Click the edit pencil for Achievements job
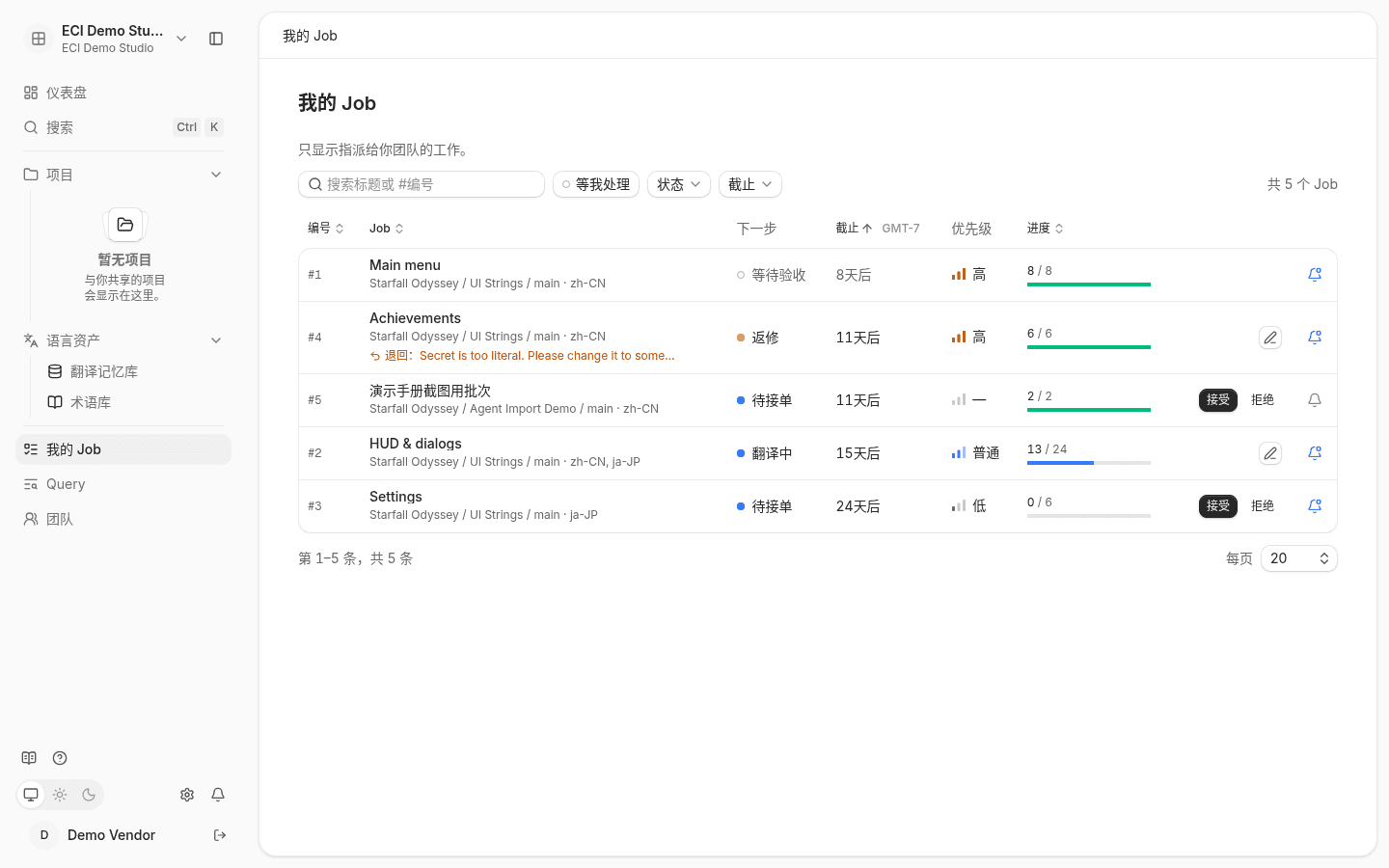1389x868 pixels. pos(1270,338)
